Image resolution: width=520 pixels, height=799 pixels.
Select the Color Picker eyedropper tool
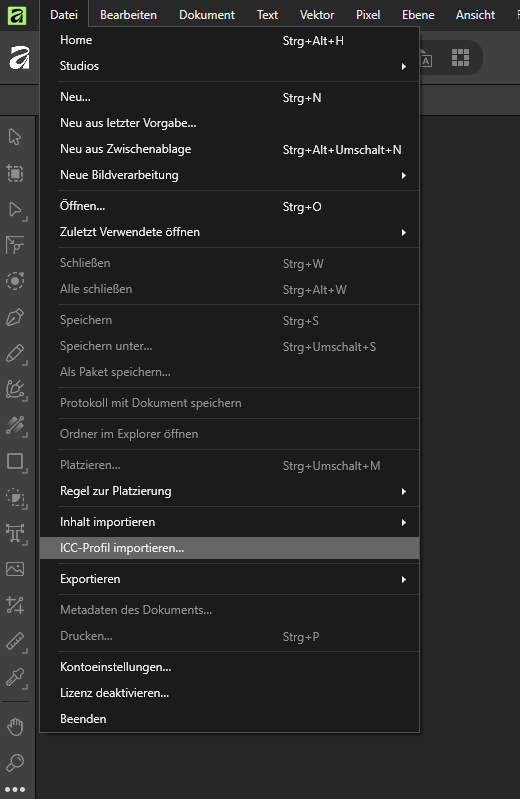coord(16,678)
